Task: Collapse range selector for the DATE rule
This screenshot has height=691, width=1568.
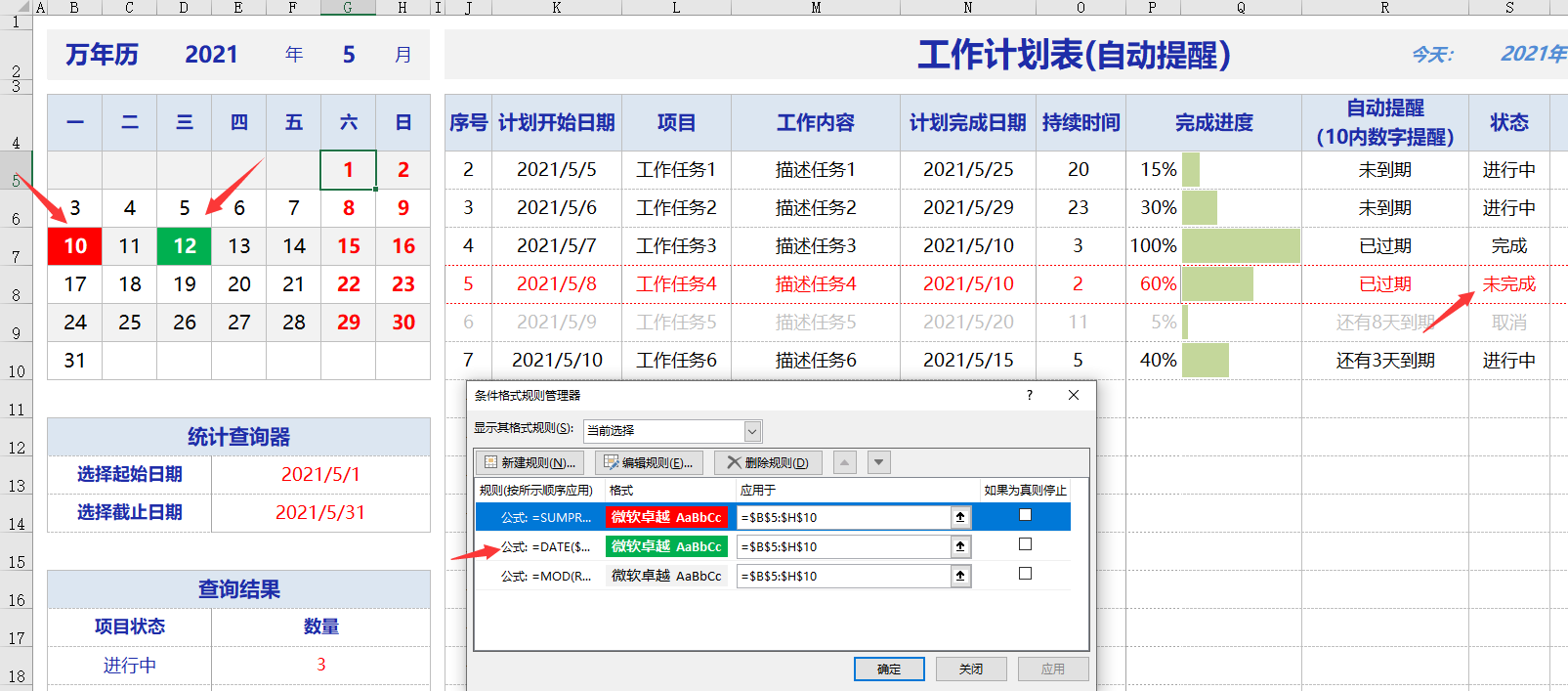Action: [x=960, y=546]
